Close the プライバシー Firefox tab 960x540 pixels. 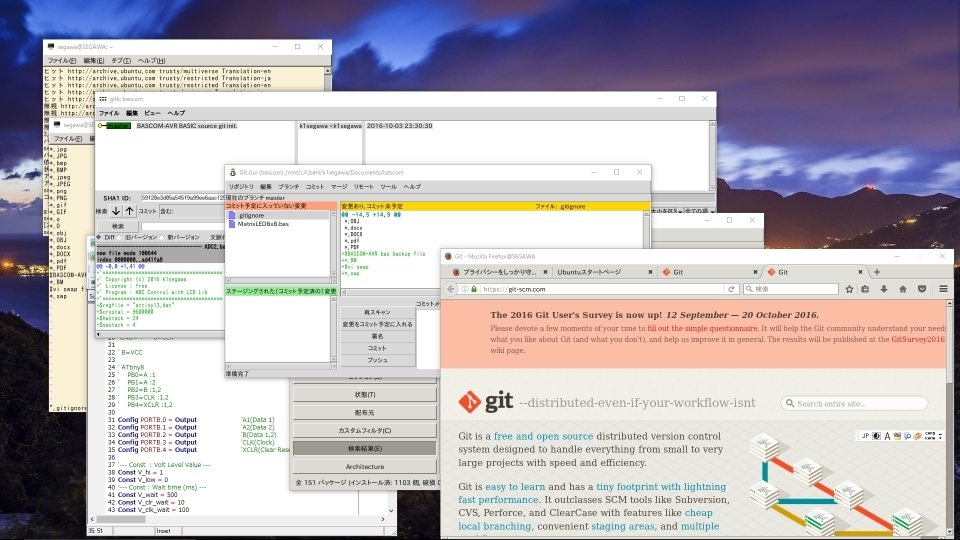(545, 272)
